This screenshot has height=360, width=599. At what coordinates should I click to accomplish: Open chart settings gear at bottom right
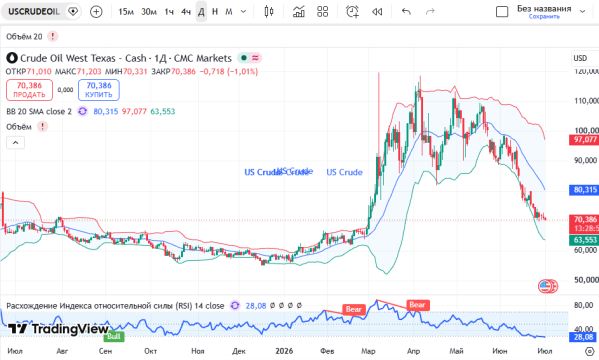(x=589, y=351)
